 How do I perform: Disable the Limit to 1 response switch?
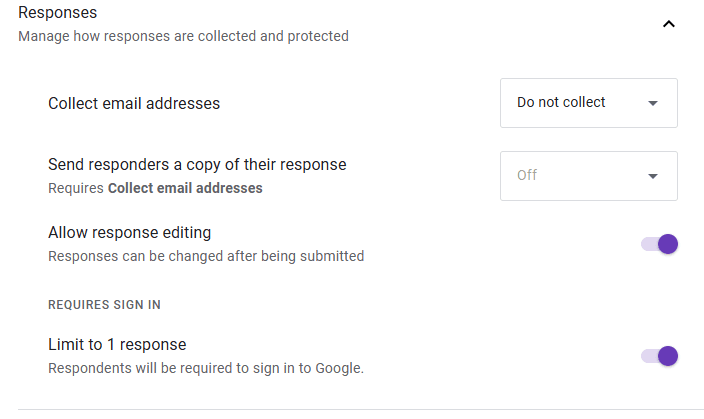pyautogui.click(x=660, y=356)
